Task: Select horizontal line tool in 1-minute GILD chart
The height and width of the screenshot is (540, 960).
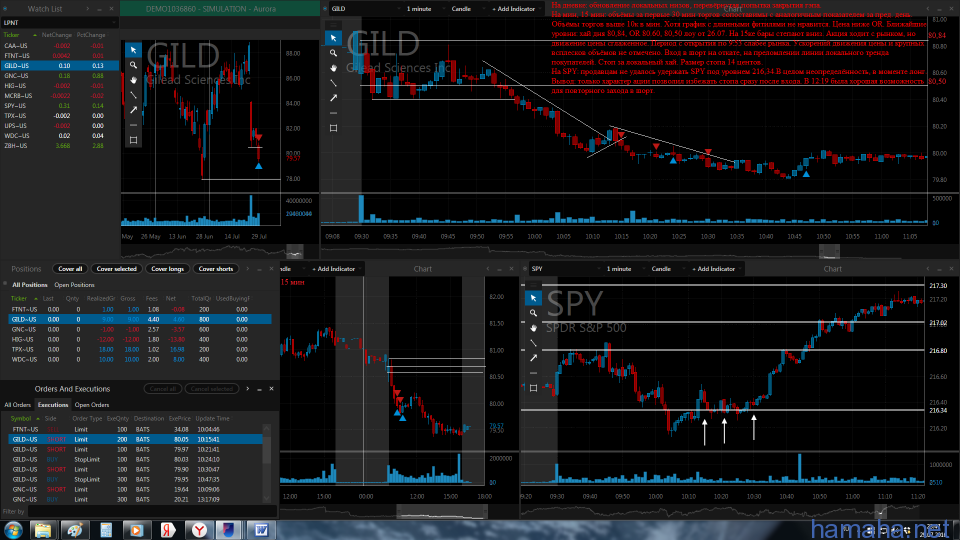Action: (x=333, y=113)
